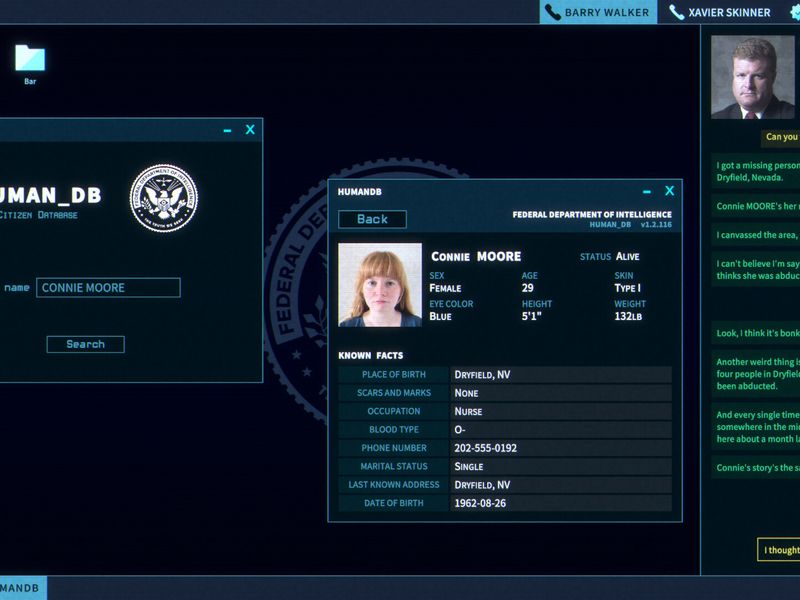Click the Federal Department seal in the search window
This screenshot has height=600, width=800.
[164, 198]
